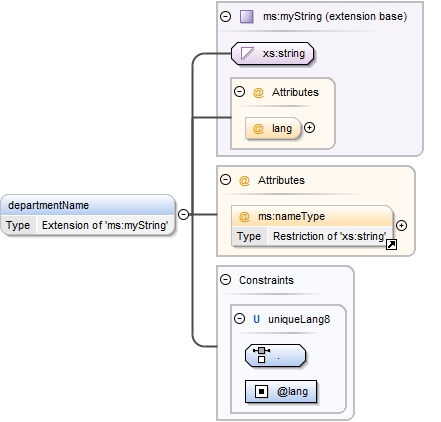Follow the go-to-definition arrow on ms:nameType
441x422 pixels.
pos(391,245)
